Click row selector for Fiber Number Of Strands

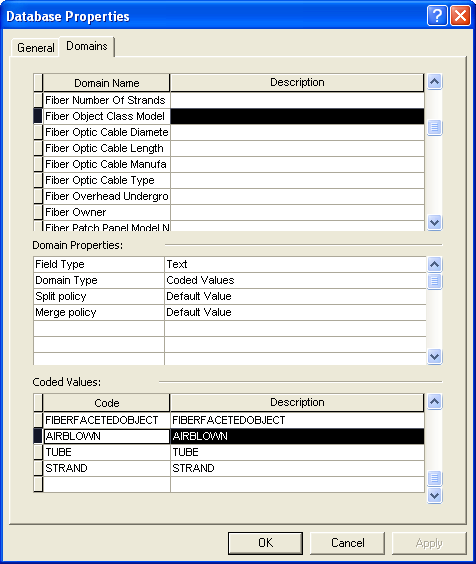click(x=38, y=100)
